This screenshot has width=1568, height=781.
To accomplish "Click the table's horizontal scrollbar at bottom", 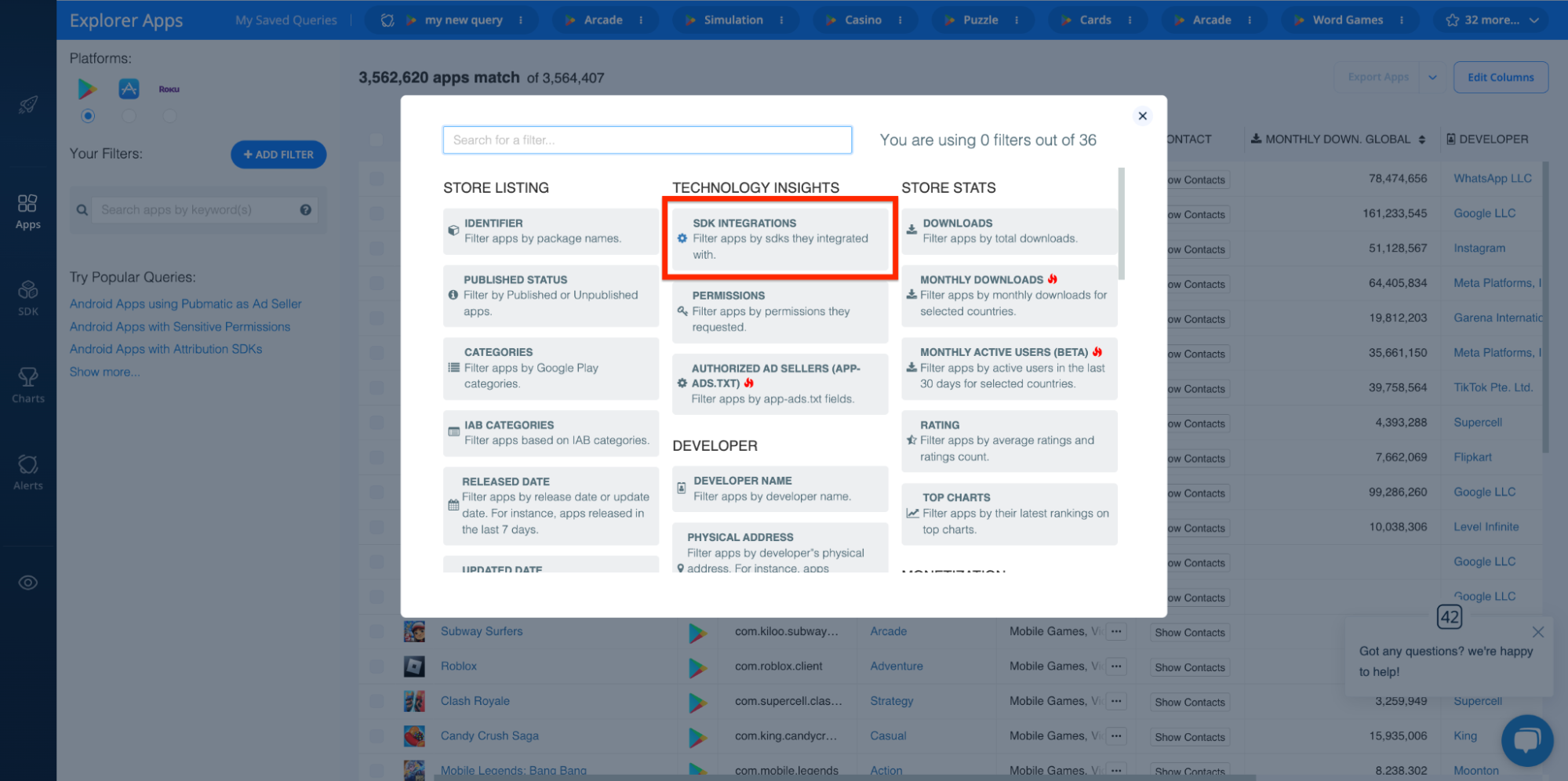I will pos(845,777).
